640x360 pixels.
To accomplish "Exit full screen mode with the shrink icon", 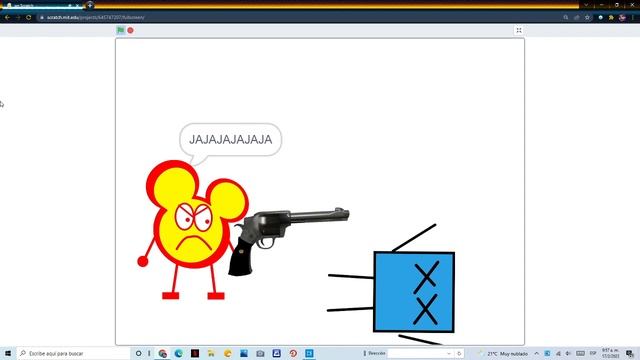I will 519,30.
